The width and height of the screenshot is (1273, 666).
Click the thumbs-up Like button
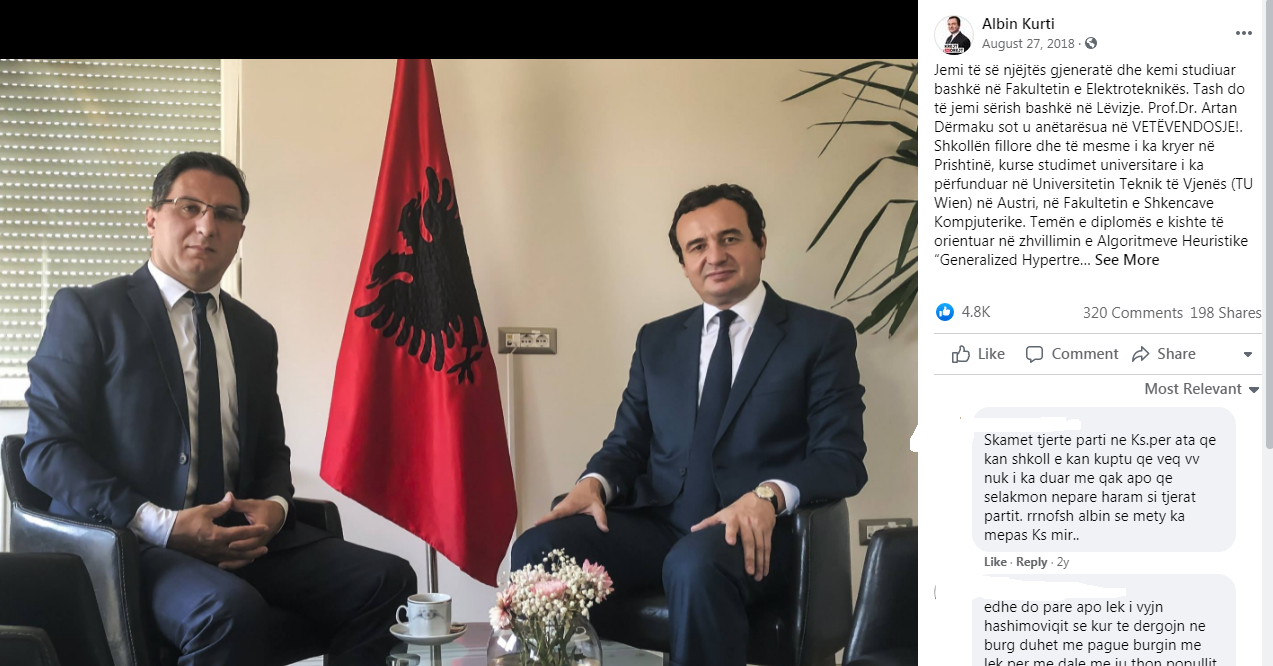978,354
